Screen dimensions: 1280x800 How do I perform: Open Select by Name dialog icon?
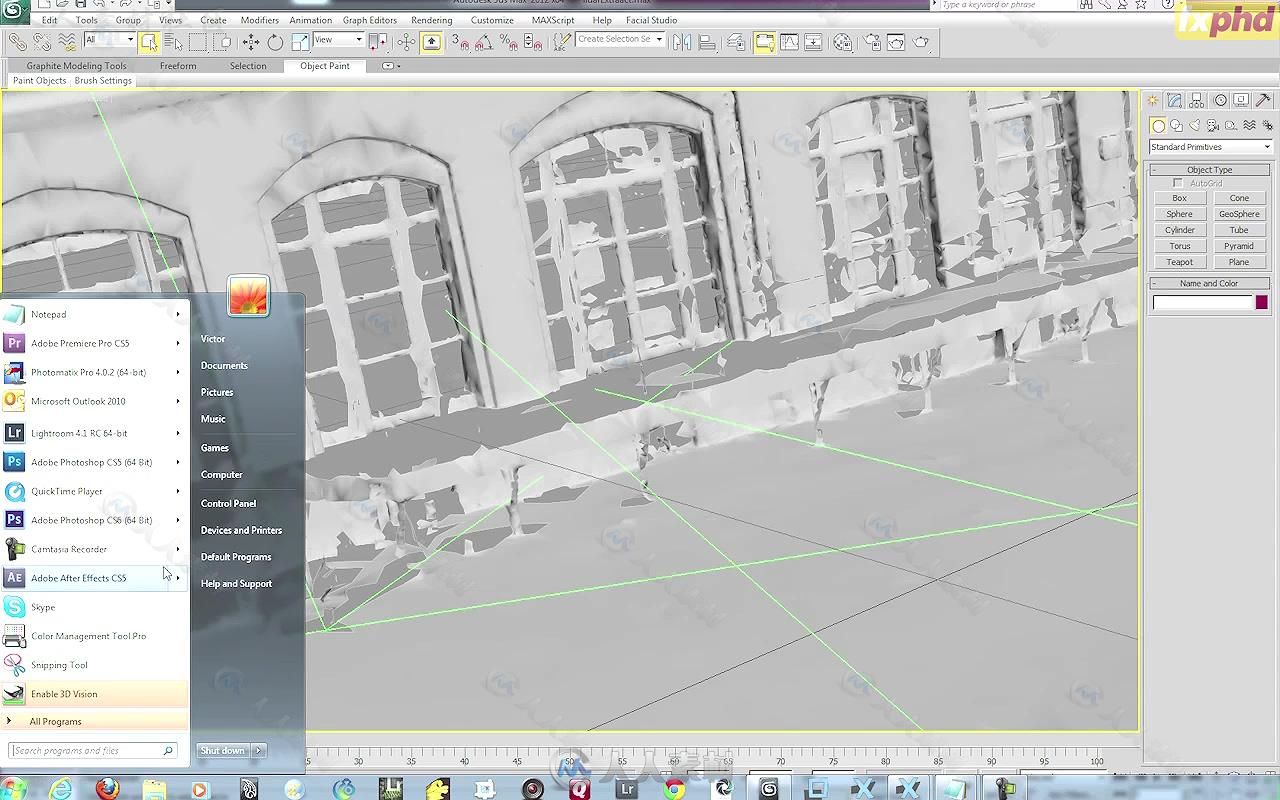[x=173, y=42]
